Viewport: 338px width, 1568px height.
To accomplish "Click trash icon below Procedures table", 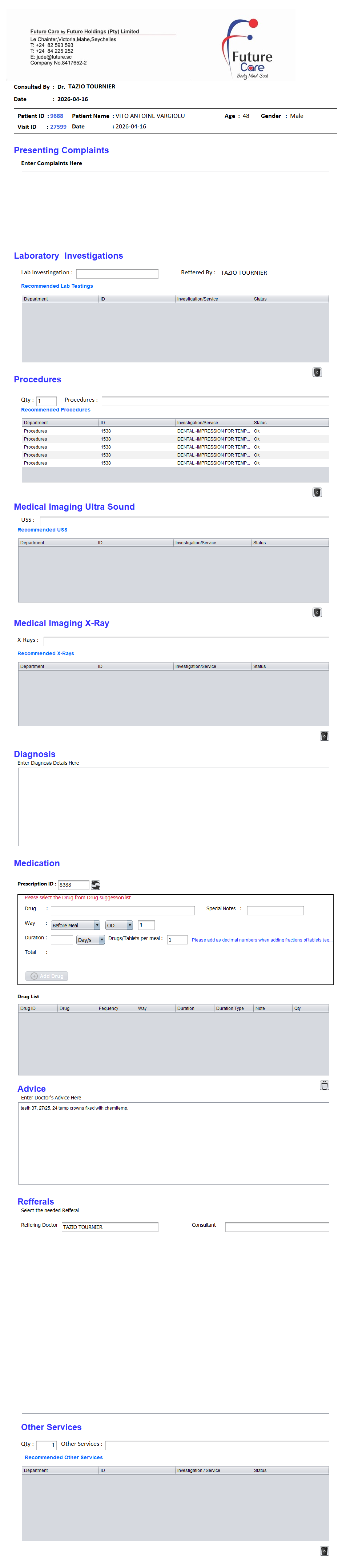I will coord(317,492).
